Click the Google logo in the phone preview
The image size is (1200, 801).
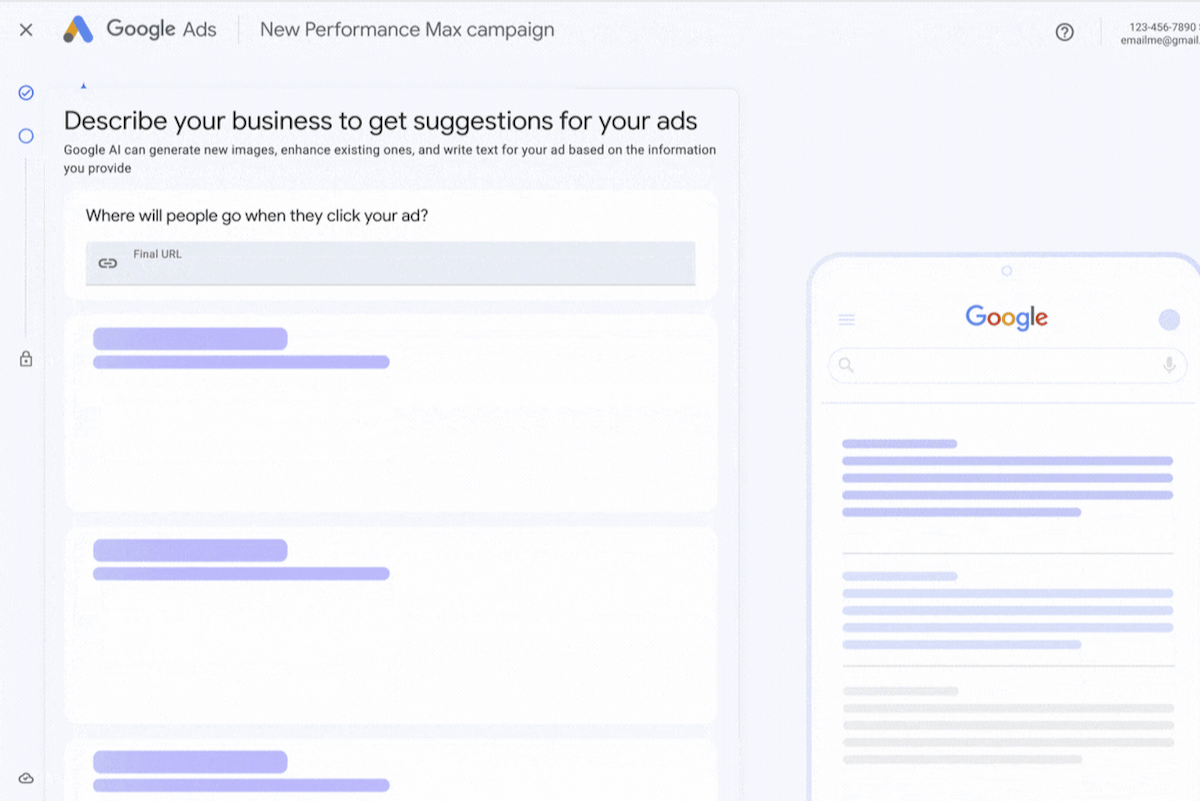pyautogui.click(x=1006, y=318)
